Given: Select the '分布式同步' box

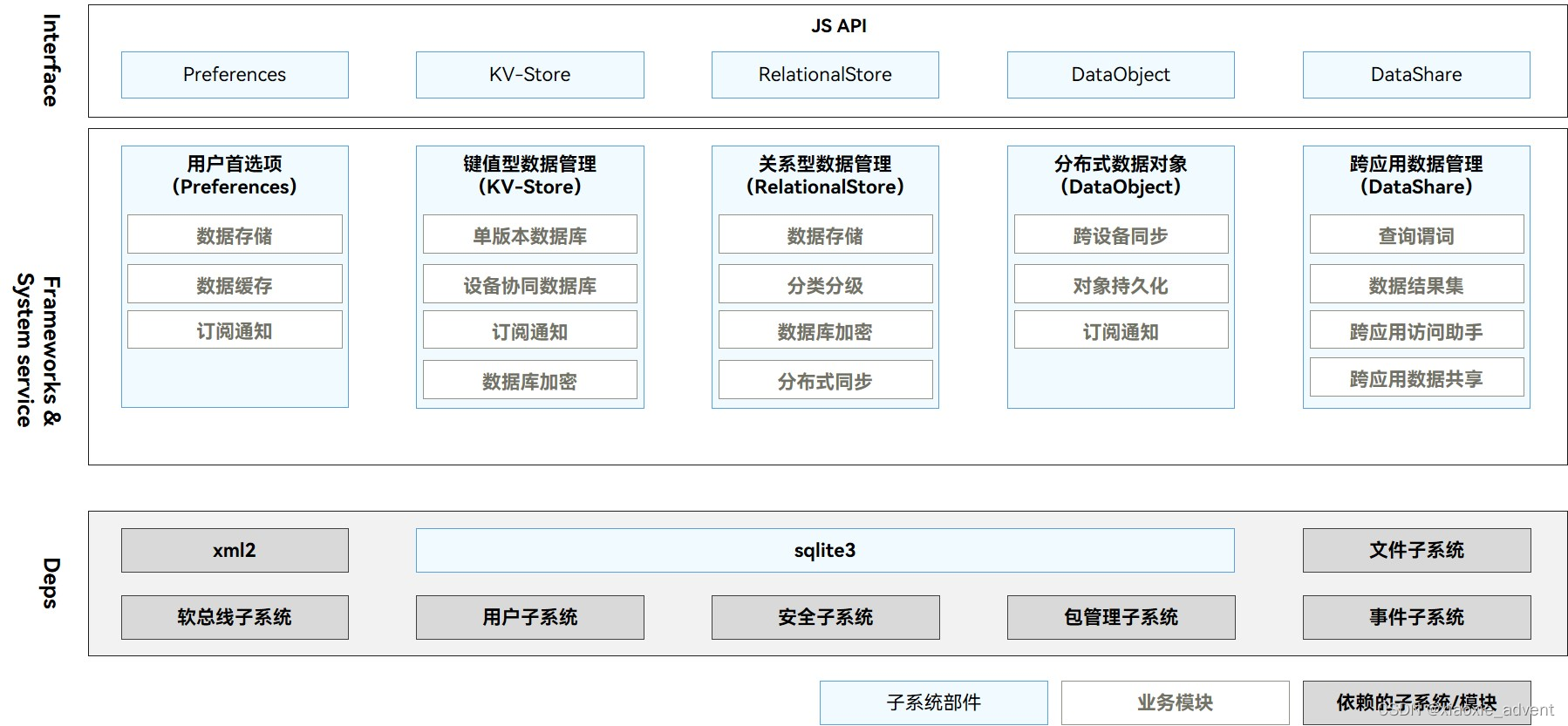Looking at the screenshot, I should [x=825, y=380].
